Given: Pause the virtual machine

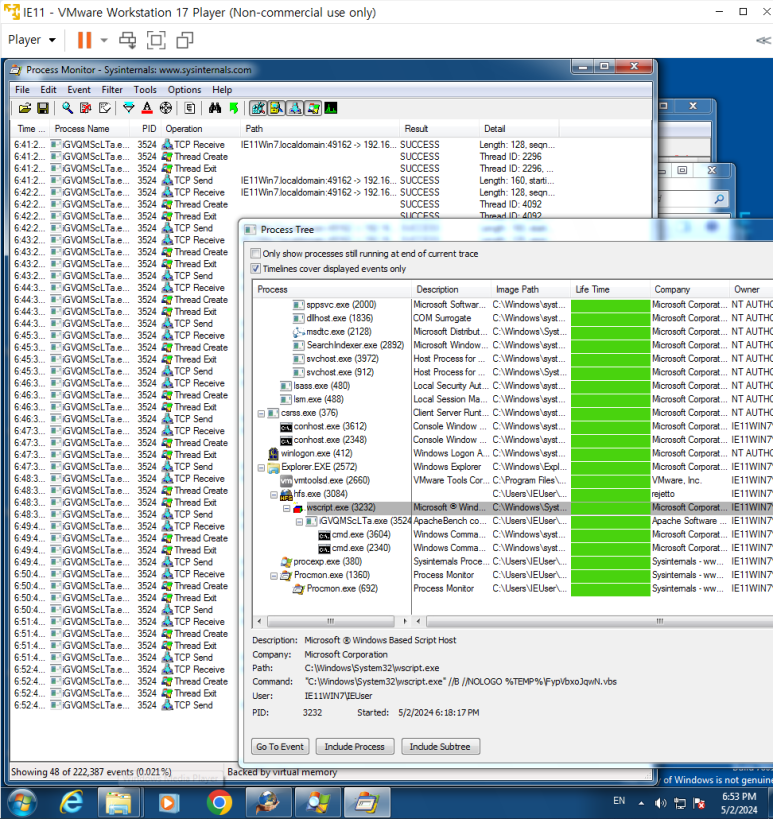Looking at the screenshot, I should [85, 40].
